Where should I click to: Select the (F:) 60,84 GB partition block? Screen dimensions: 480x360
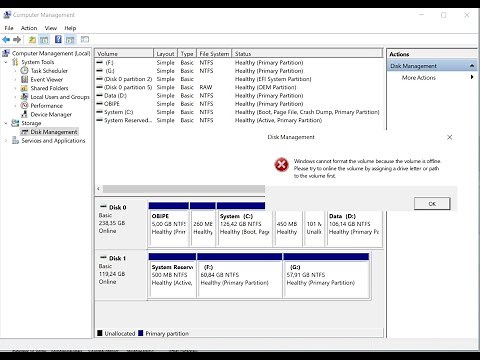coord(240,276)
